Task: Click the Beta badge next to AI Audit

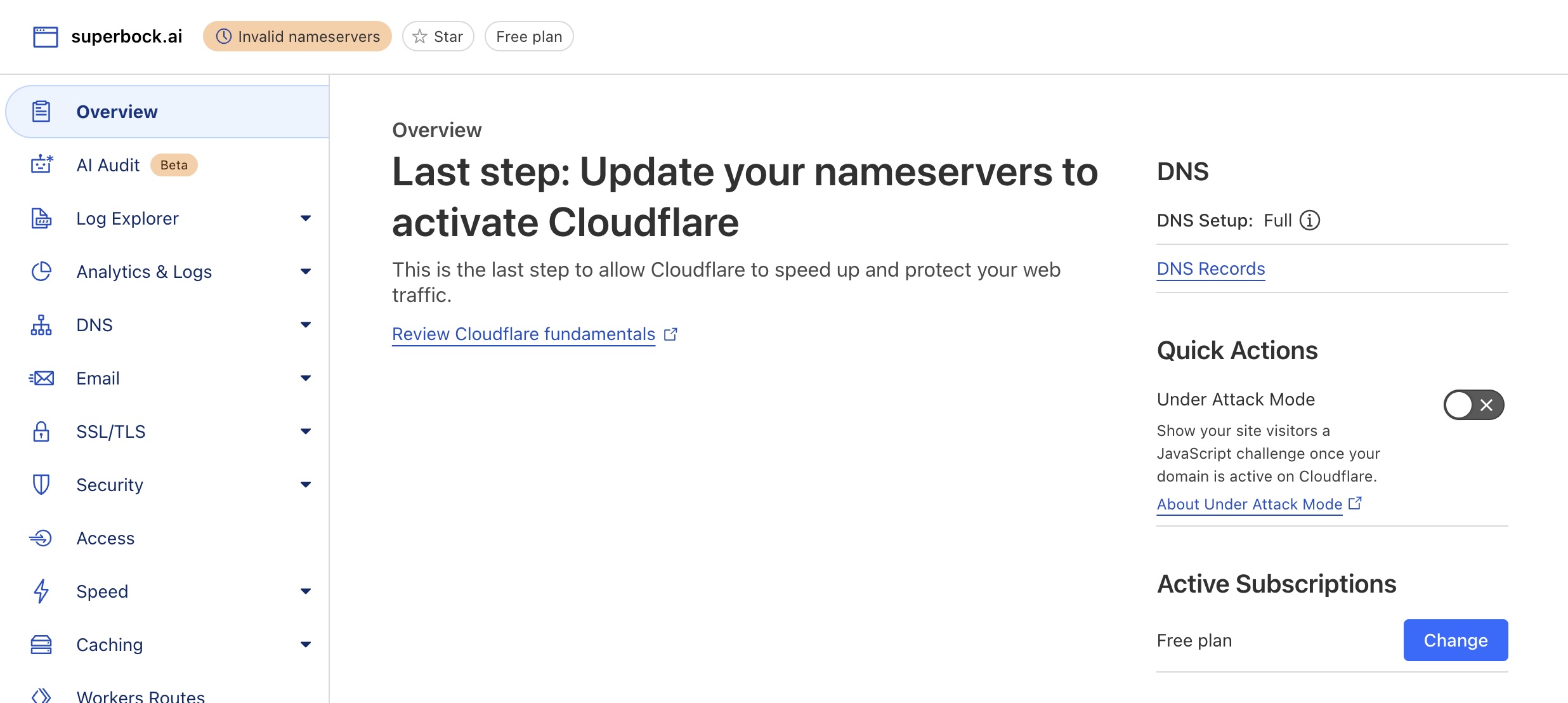Action: point(174,165)
